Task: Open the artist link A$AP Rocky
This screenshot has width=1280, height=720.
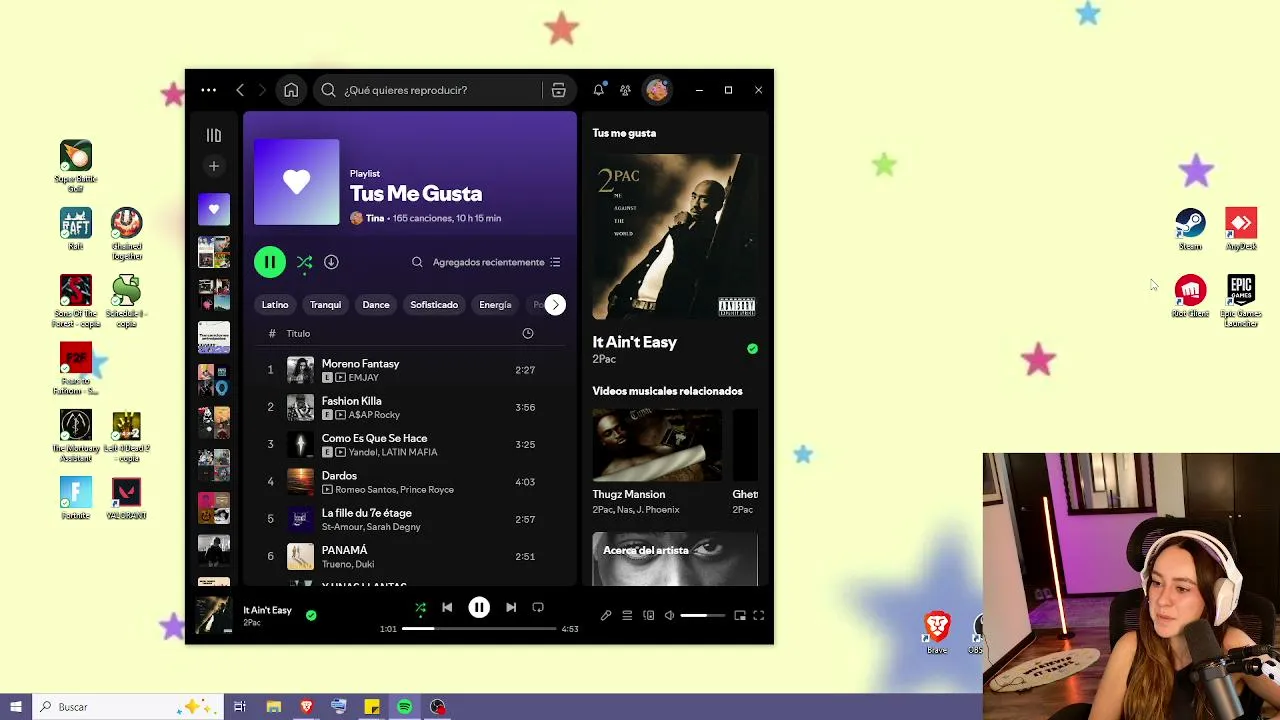Action: (x=374, y=415)
